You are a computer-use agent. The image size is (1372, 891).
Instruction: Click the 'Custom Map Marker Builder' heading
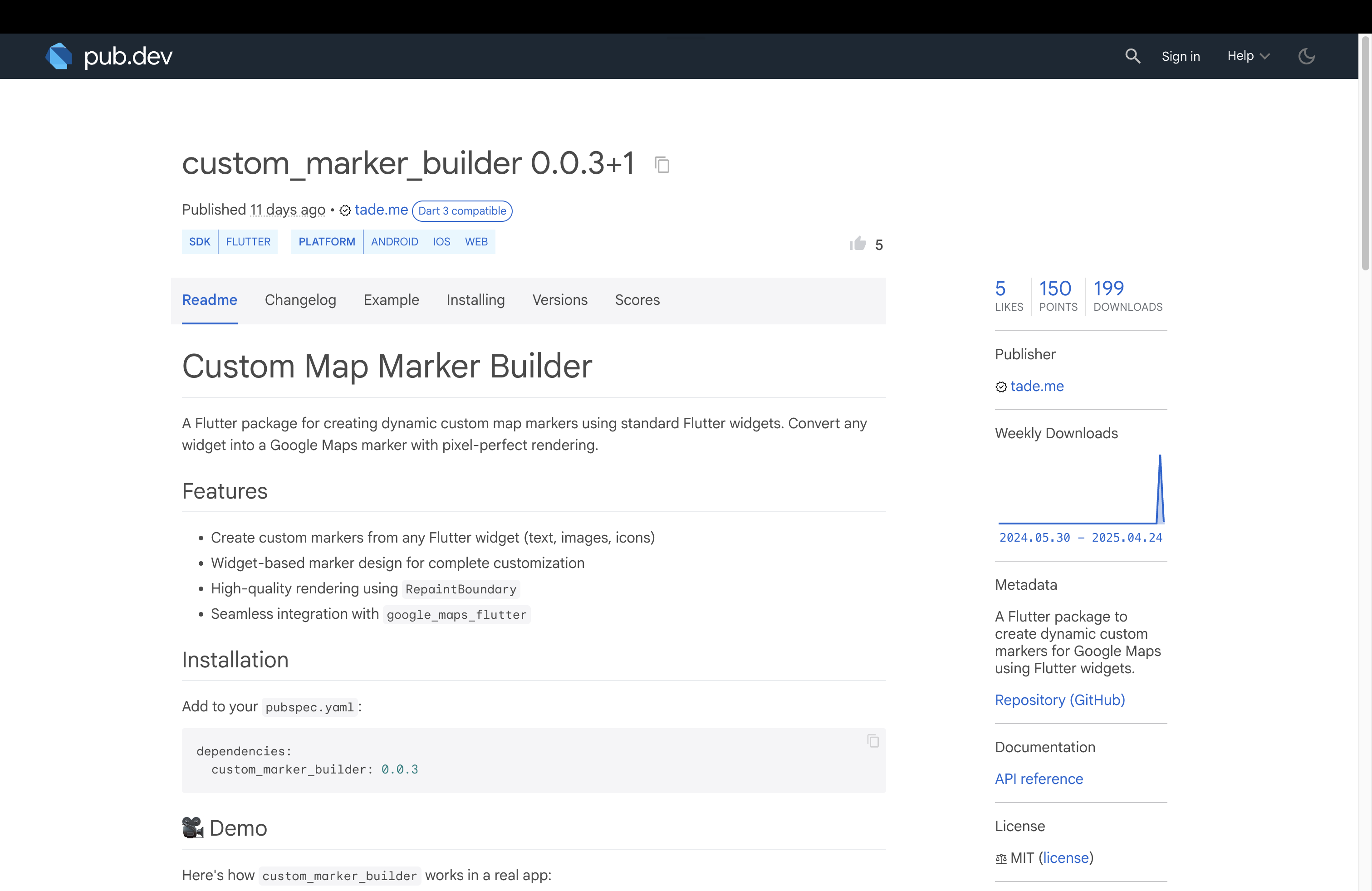pyautogui.click(x=387, y=366)
